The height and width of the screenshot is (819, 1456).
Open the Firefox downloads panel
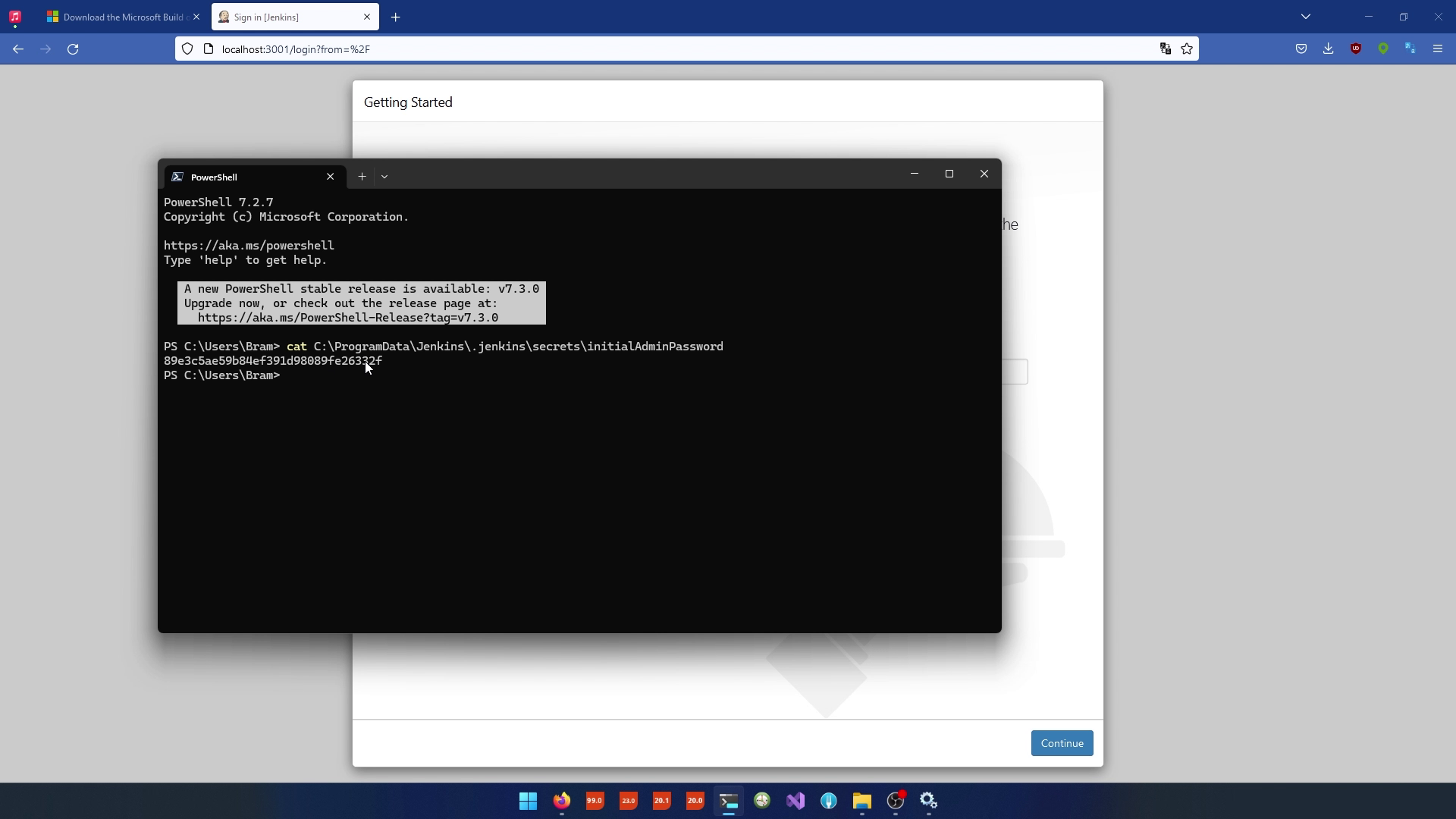1329,49
